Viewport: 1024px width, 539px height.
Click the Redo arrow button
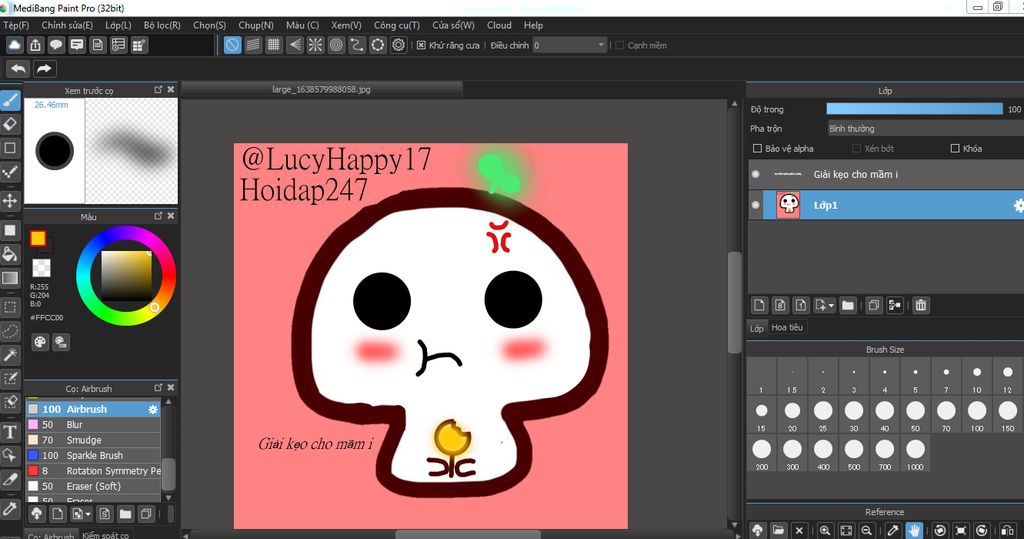pos(44,69)
